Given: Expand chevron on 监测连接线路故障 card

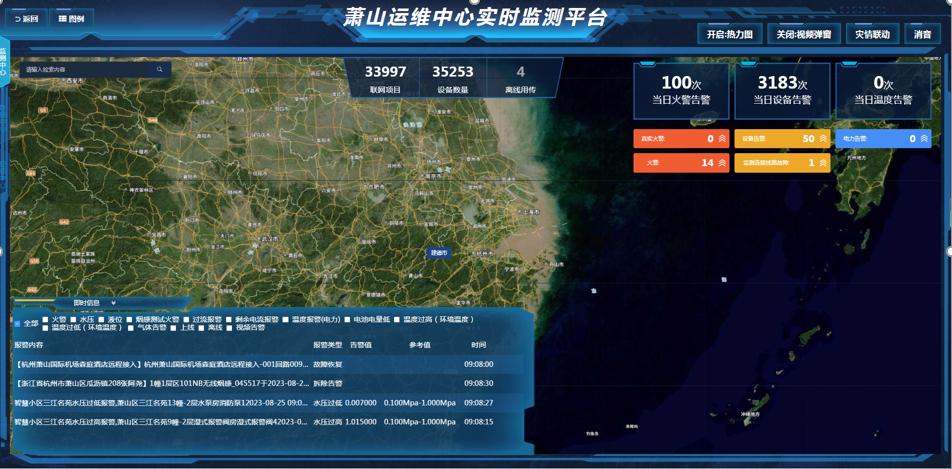Looking at the screenshot, I should 822,163.
